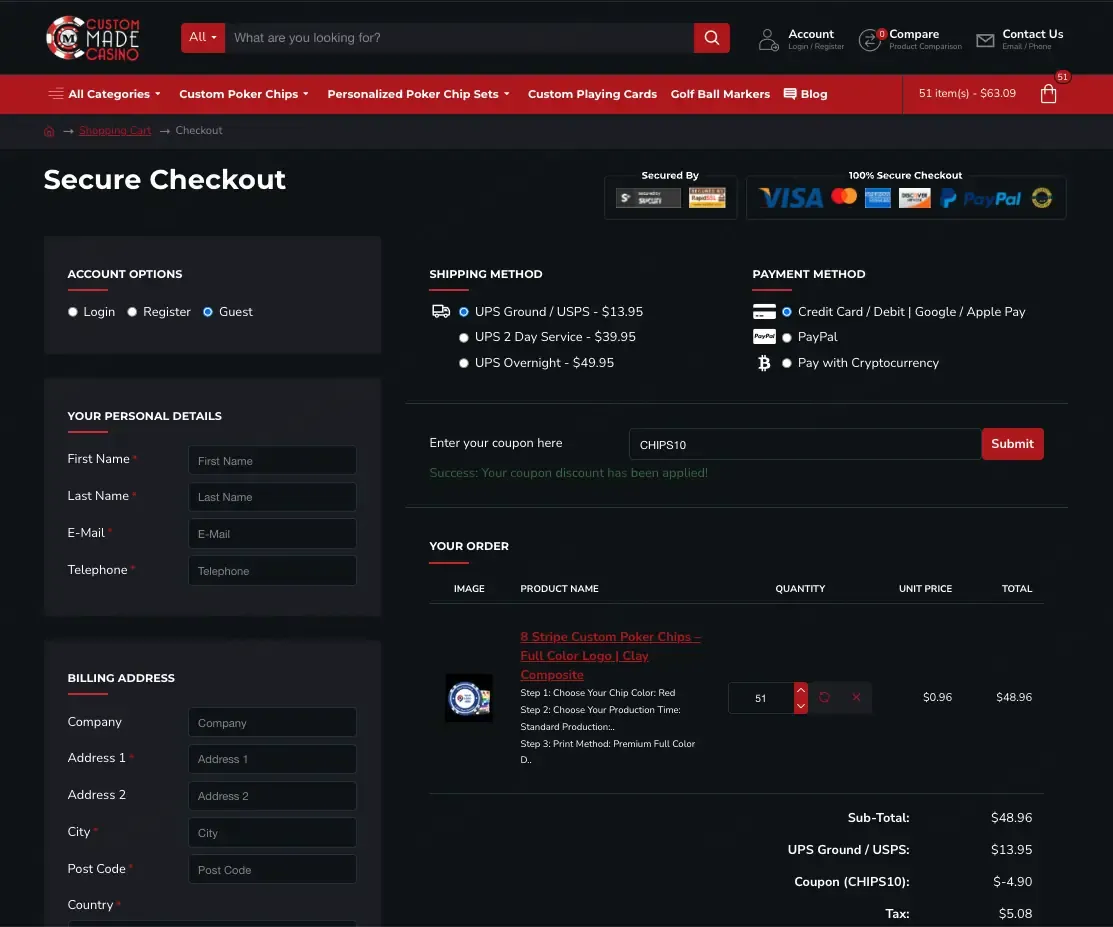1113x927 pixels.
Task: Click the First Name input field
Action: [x=272, y=461]
